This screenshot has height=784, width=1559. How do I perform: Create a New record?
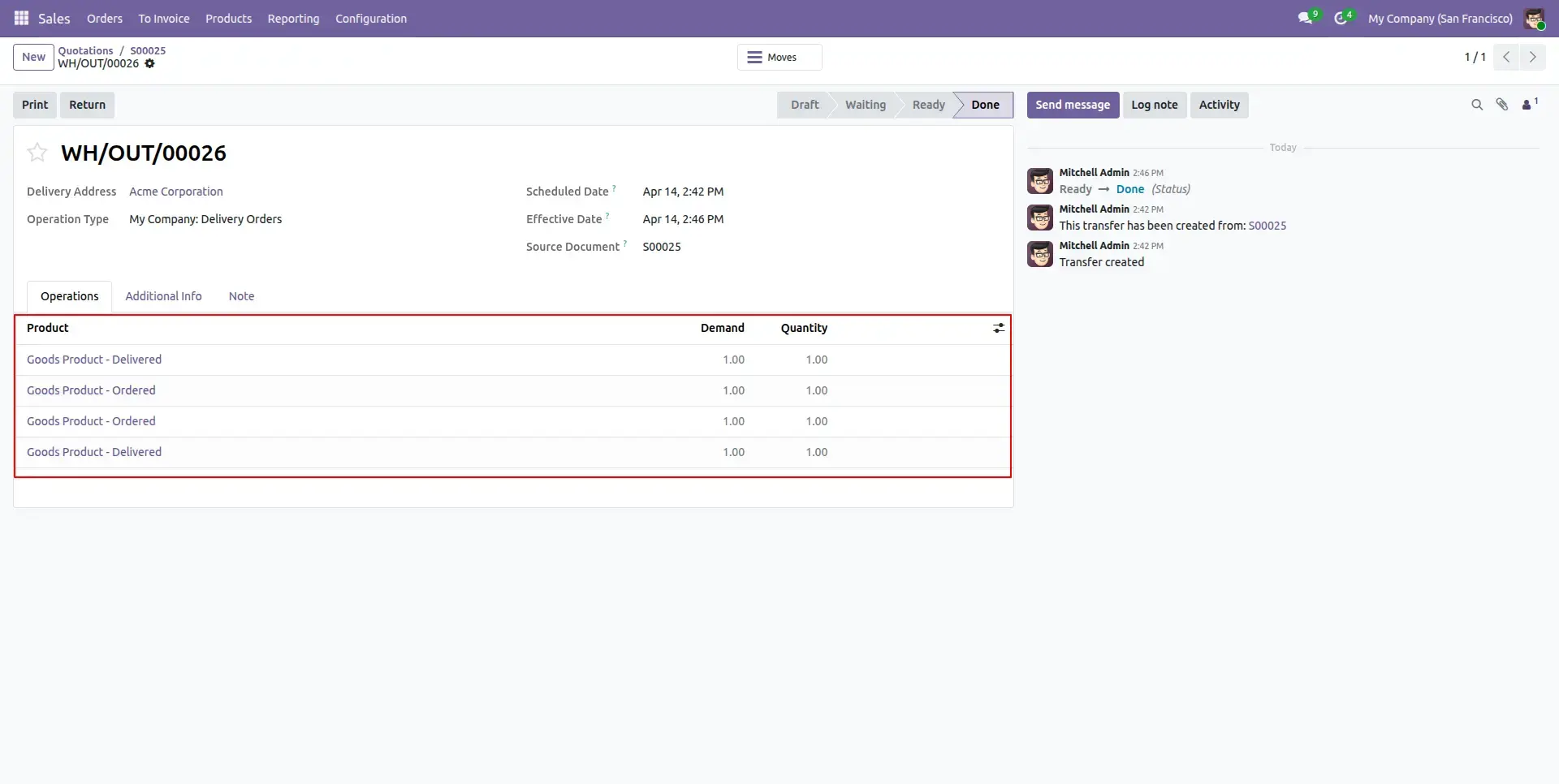point(33,57)
